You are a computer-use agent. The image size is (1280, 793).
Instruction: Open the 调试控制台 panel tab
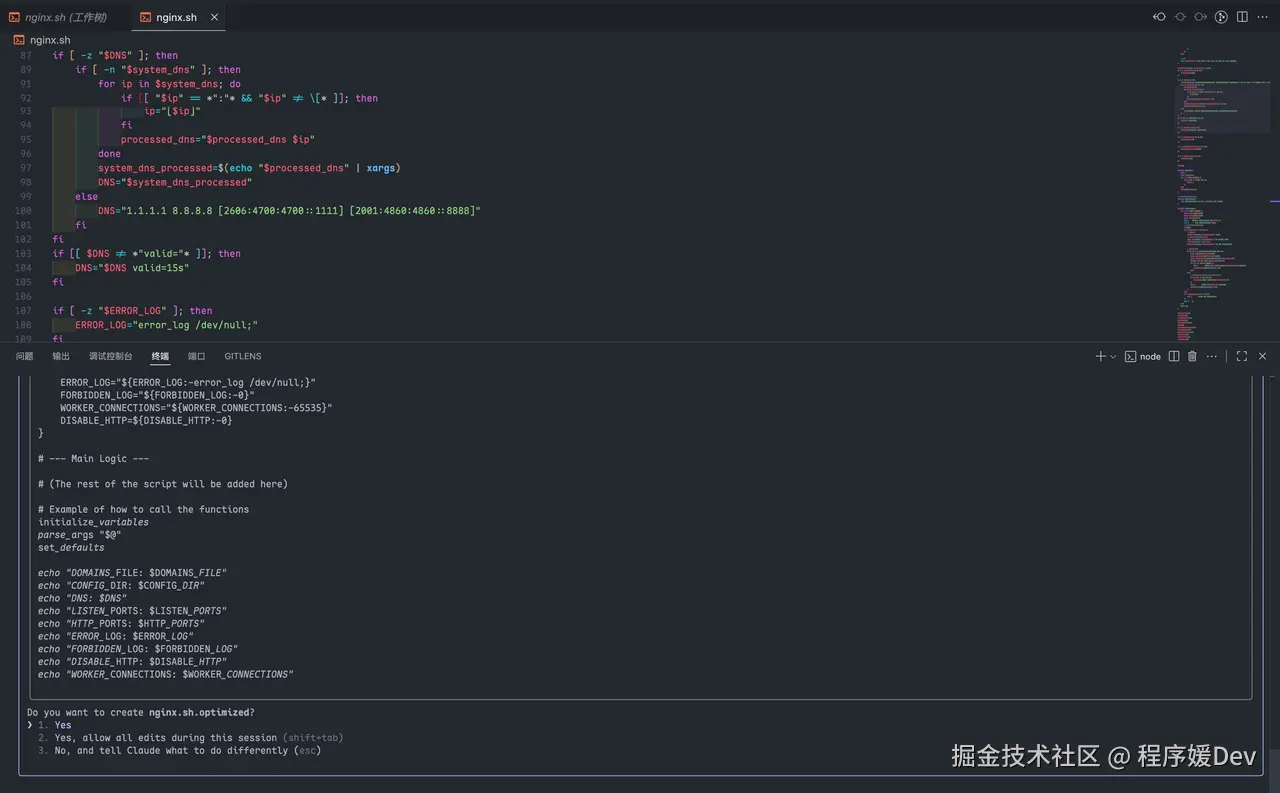[110, 356]
